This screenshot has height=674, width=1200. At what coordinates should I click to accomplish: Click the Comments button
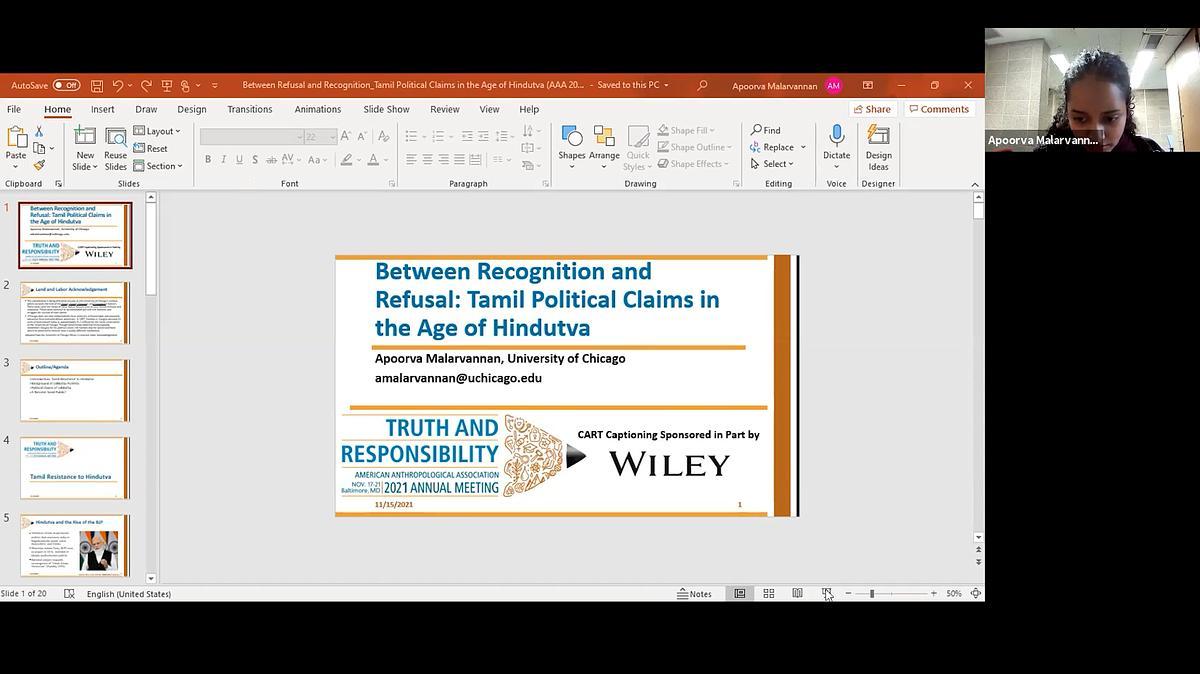point(938,109)
